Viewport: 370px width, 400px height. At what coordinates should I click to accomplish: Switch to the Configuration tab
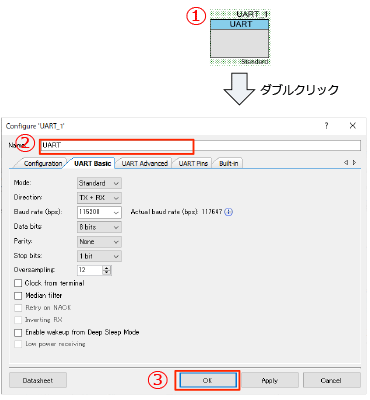[43, 163]
